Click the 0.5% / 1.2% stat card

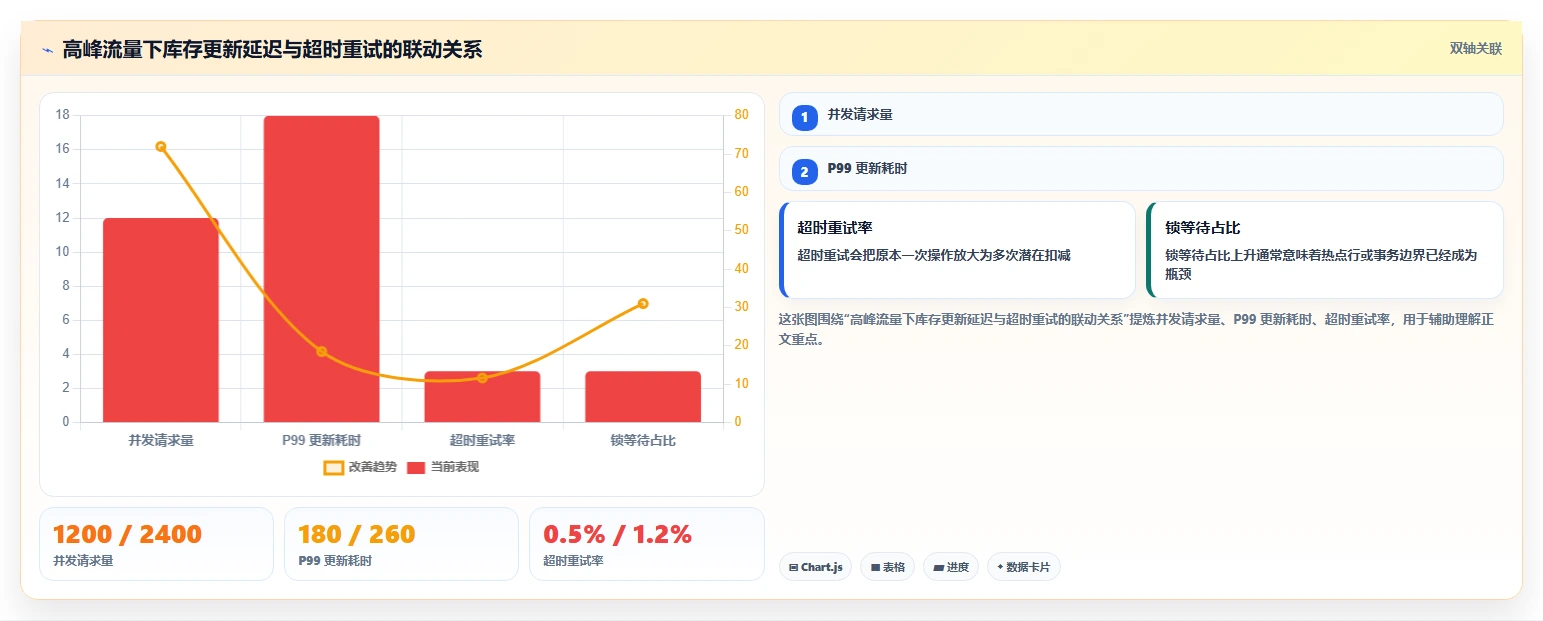coord(646,544)
